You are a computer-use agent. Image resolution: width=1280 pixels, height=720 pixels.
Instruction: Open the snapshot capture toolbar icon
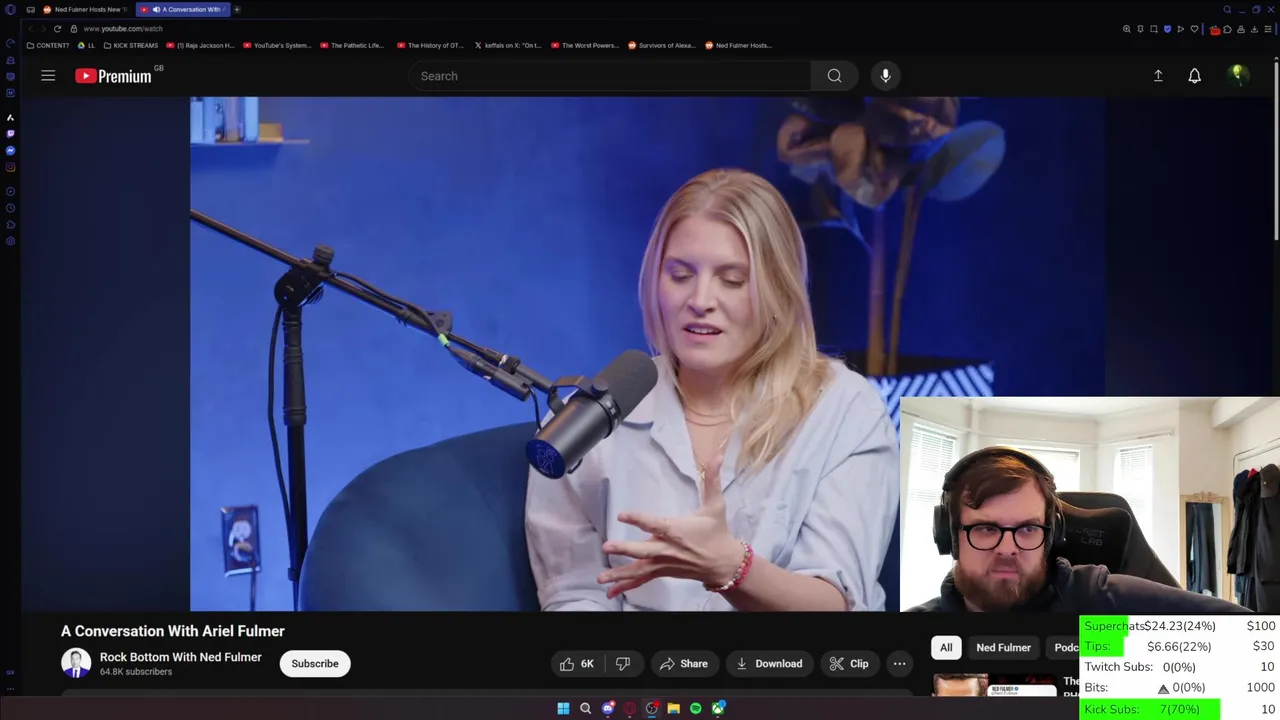(1154, 29)
